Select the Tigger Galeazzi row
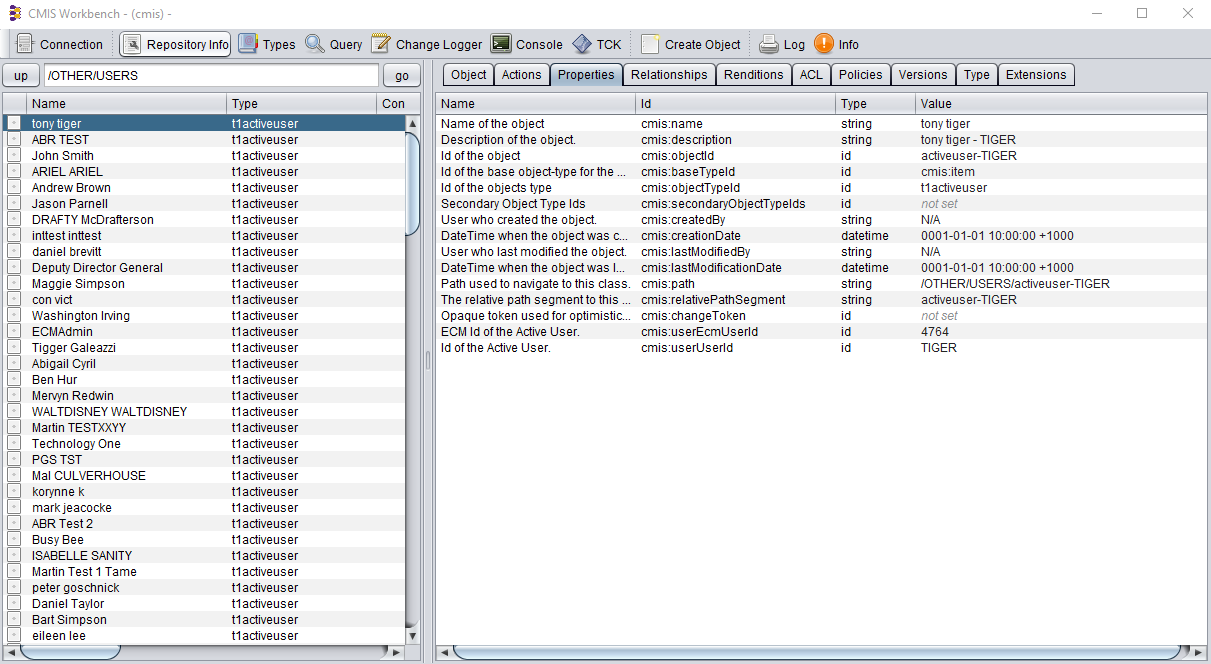This screenshot has width=1211, height=664. [205, 348]
